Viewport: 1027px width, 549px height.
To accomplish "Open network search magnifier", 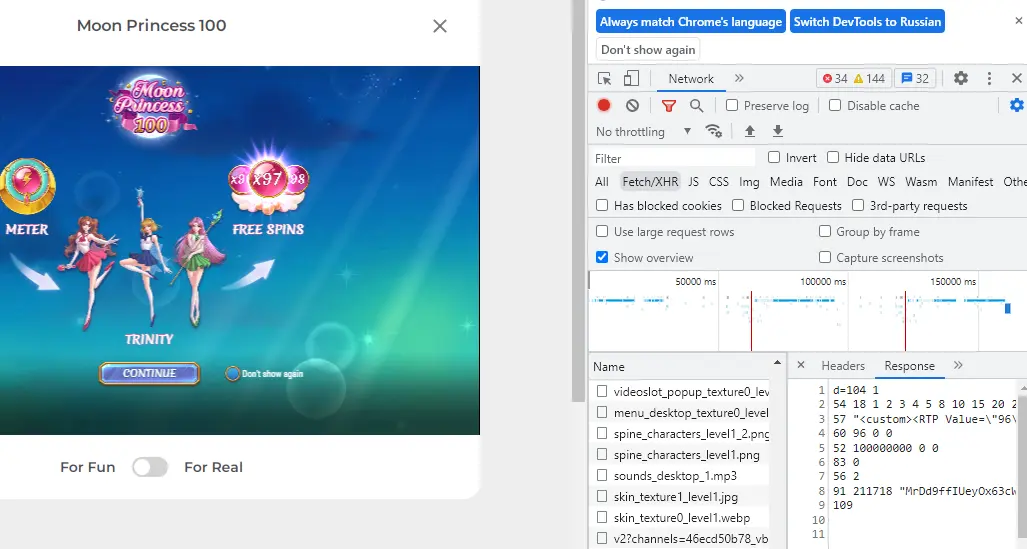I will 696,105.
